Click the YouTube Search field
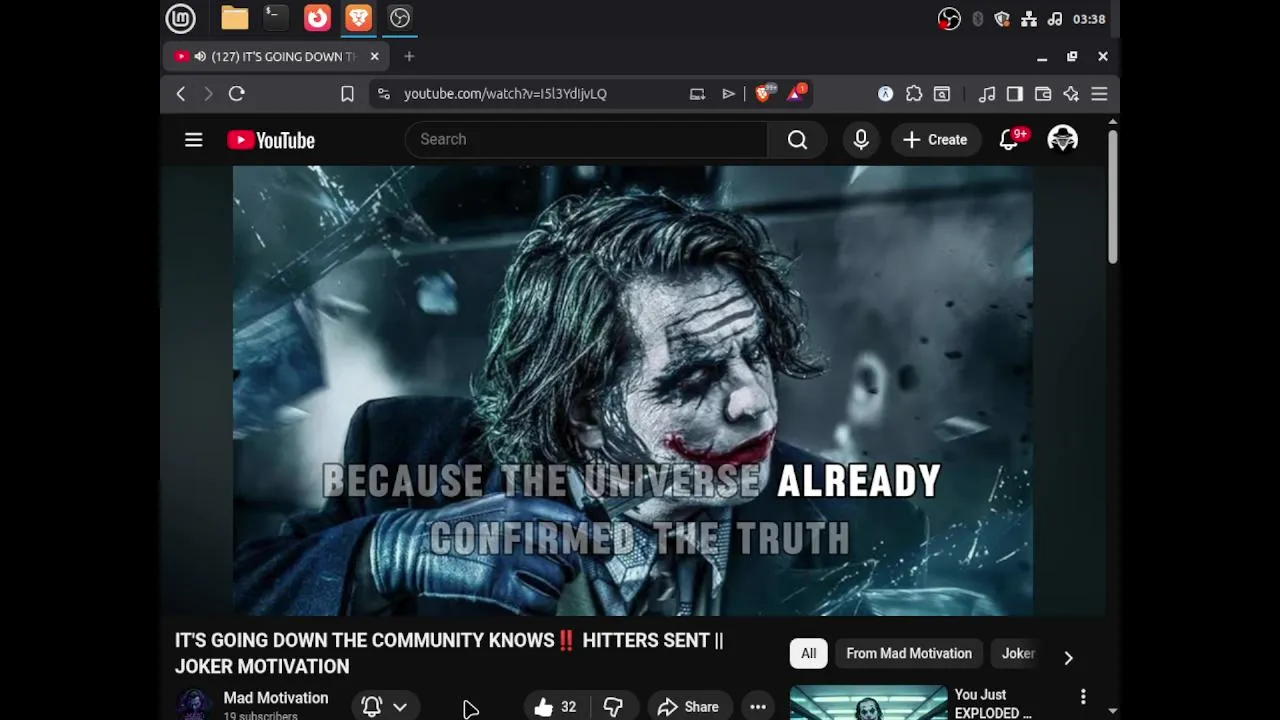Image resolution: width=1280 pixels, height=720 pixels. (586, 139)
